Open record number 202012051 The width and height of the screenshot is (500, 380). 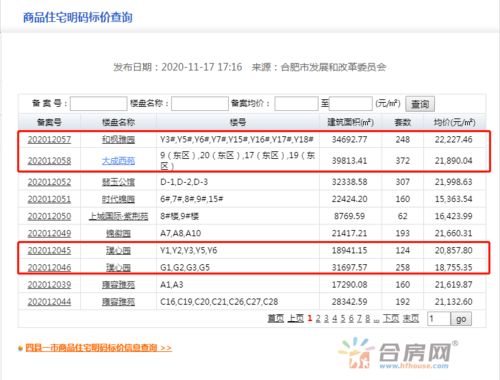(x=49, y=199)
